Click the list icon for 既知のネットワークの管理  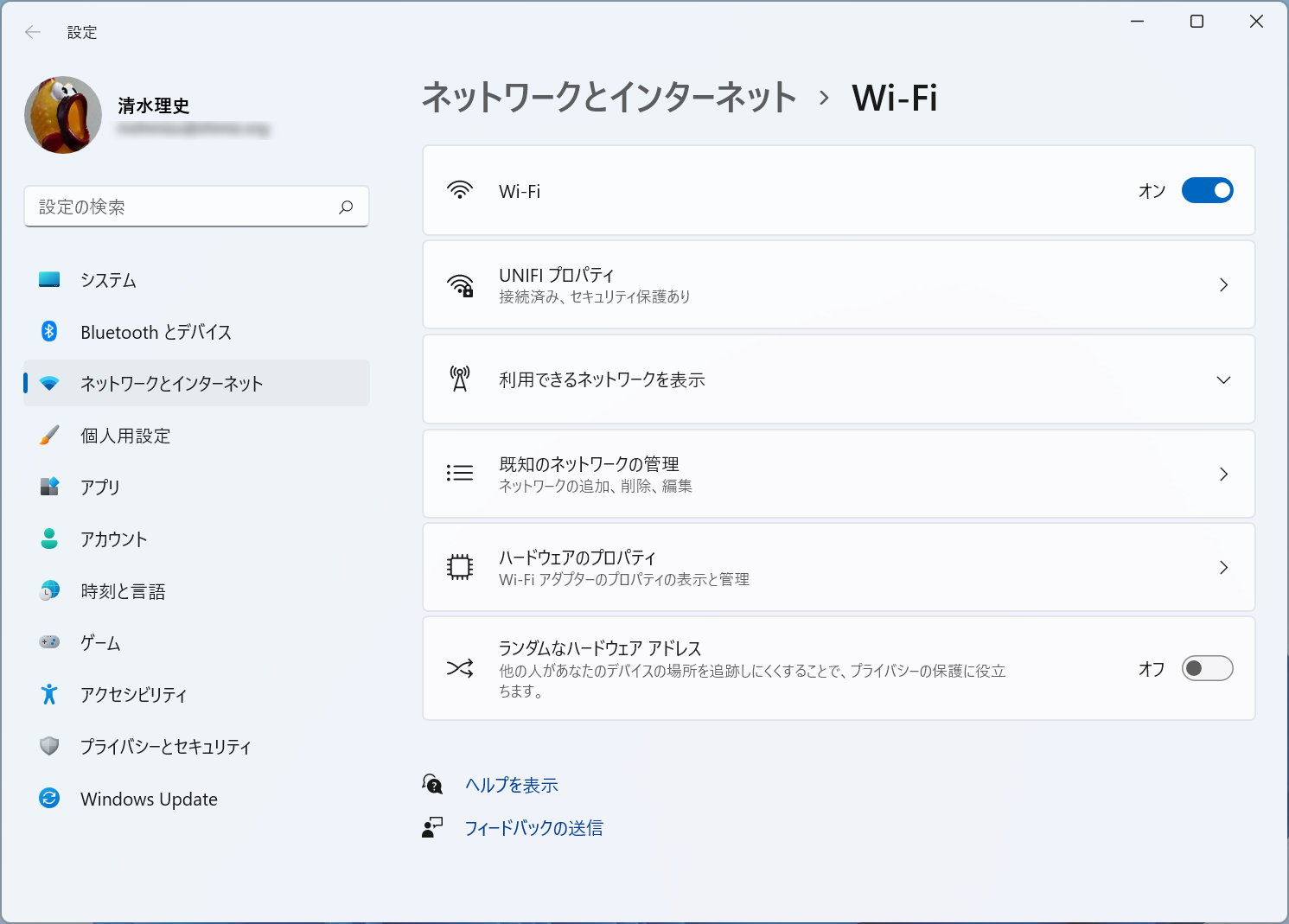coord(460,473)
